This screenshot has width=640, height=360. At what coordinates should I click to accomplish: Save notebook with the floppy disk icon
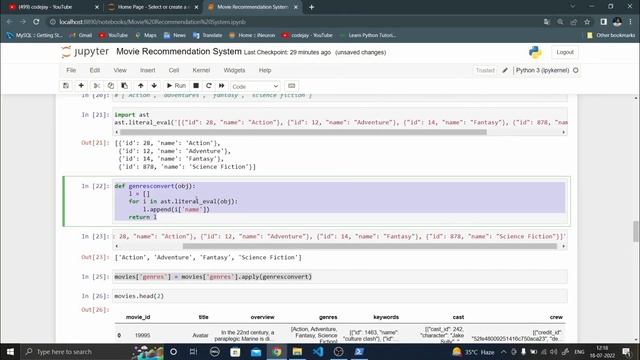[66, 86]
